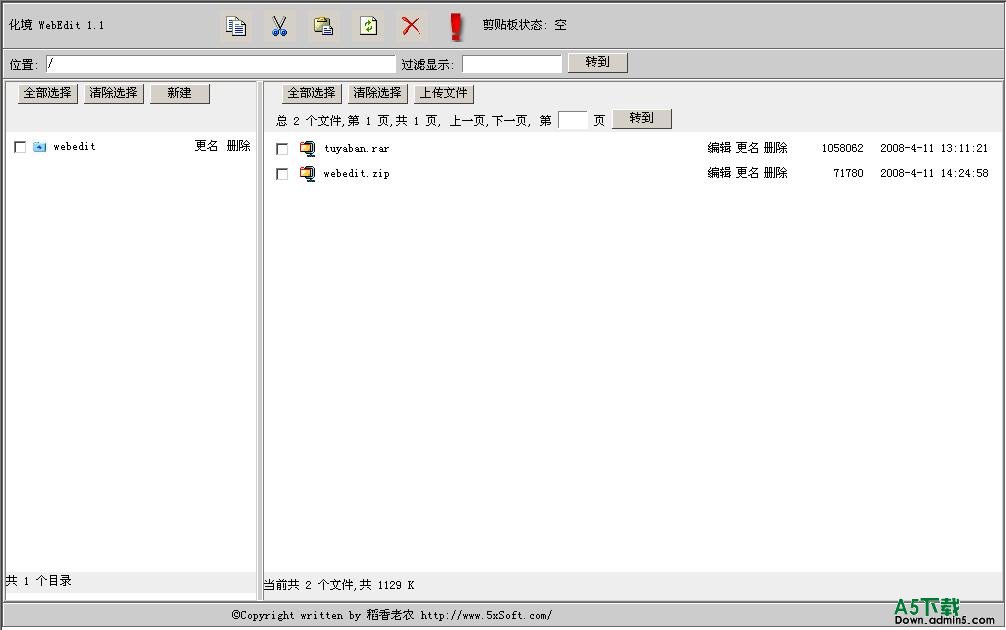This screenshot has width=1006, height=630.
Task: Click 编辑 link for tuyaban.rar
Action: tap(719, 148)
